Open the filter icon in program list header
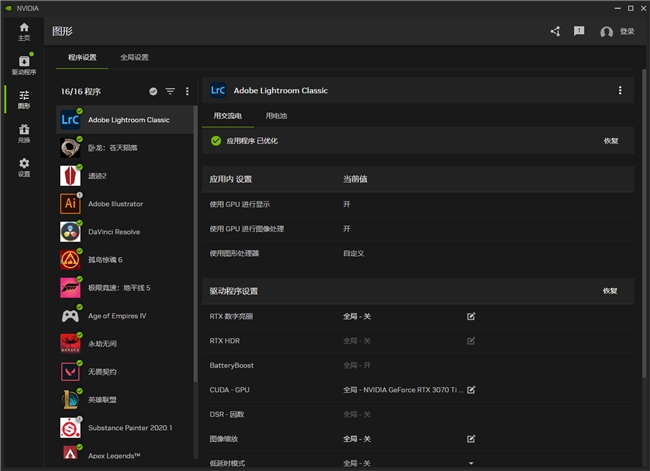650x471 pixels. pos(170,91)
